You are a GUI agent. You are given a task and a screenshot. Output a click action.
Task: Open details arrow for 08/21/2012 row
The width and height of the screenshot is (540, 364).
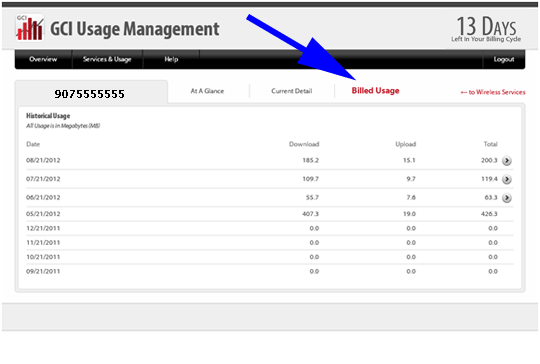click(x=506, y=160)
